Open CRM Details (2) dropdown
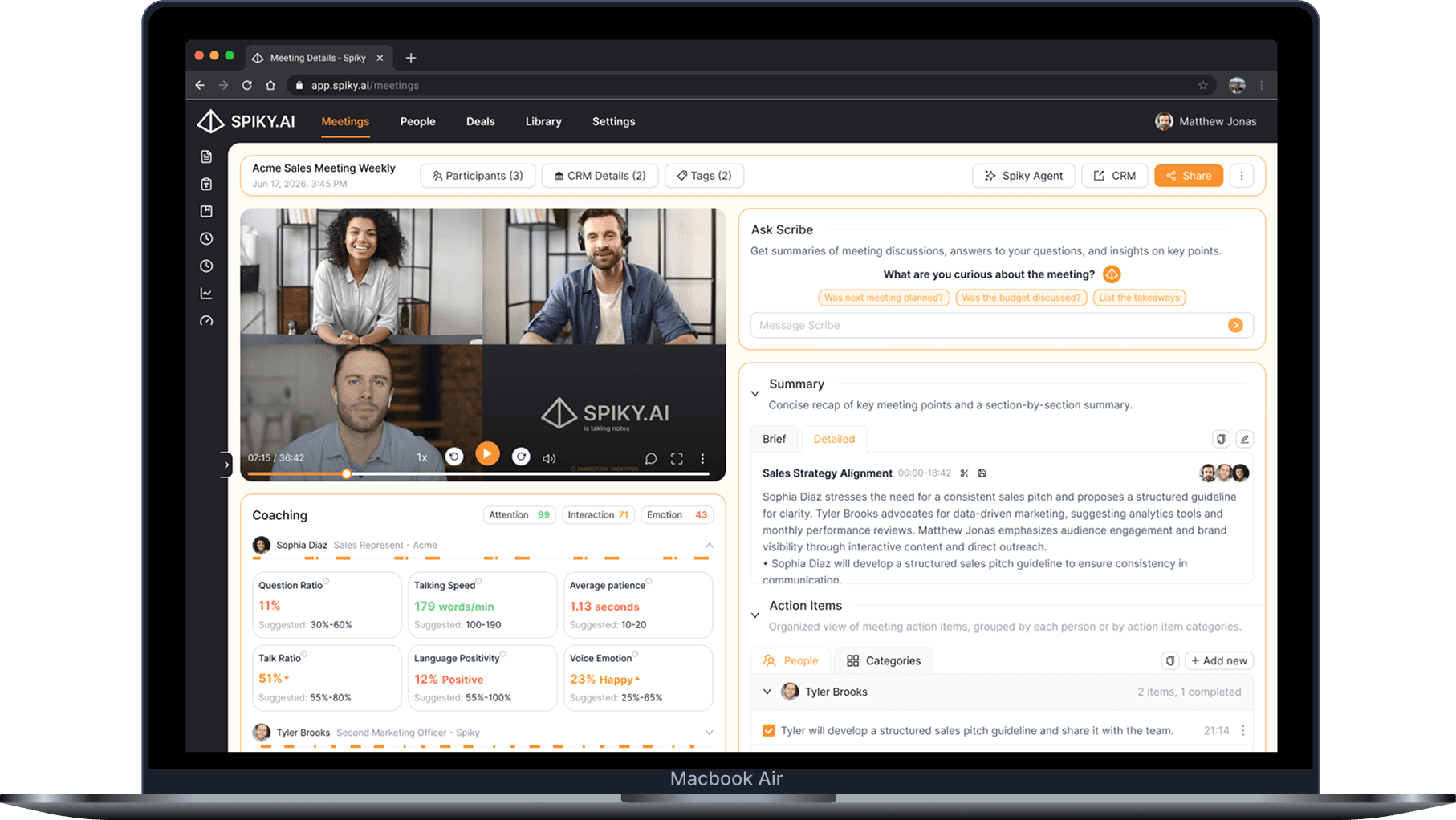 600,176
